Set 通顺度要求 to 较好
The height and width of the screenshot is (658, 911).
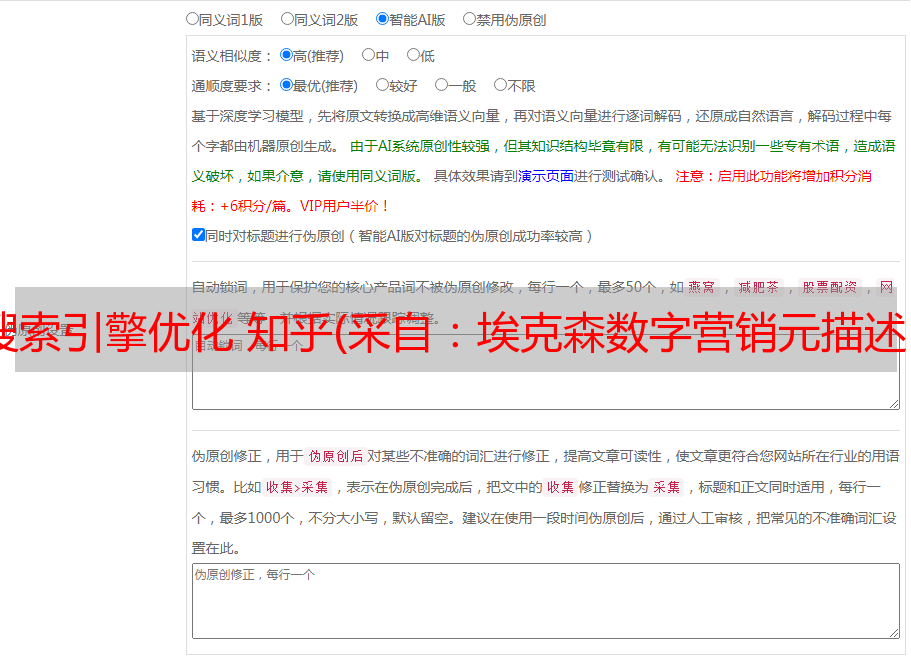(382, 85)
